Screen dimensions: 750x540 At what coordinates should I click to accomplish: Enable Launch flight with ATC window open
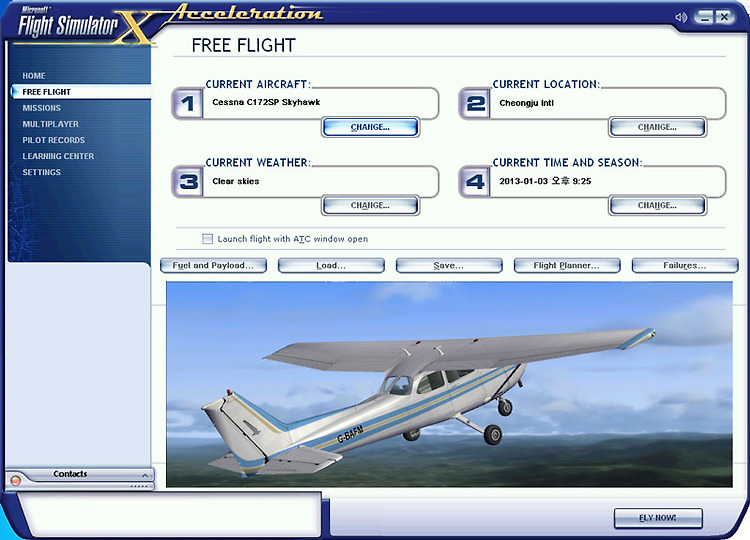[x=207, y=239]
